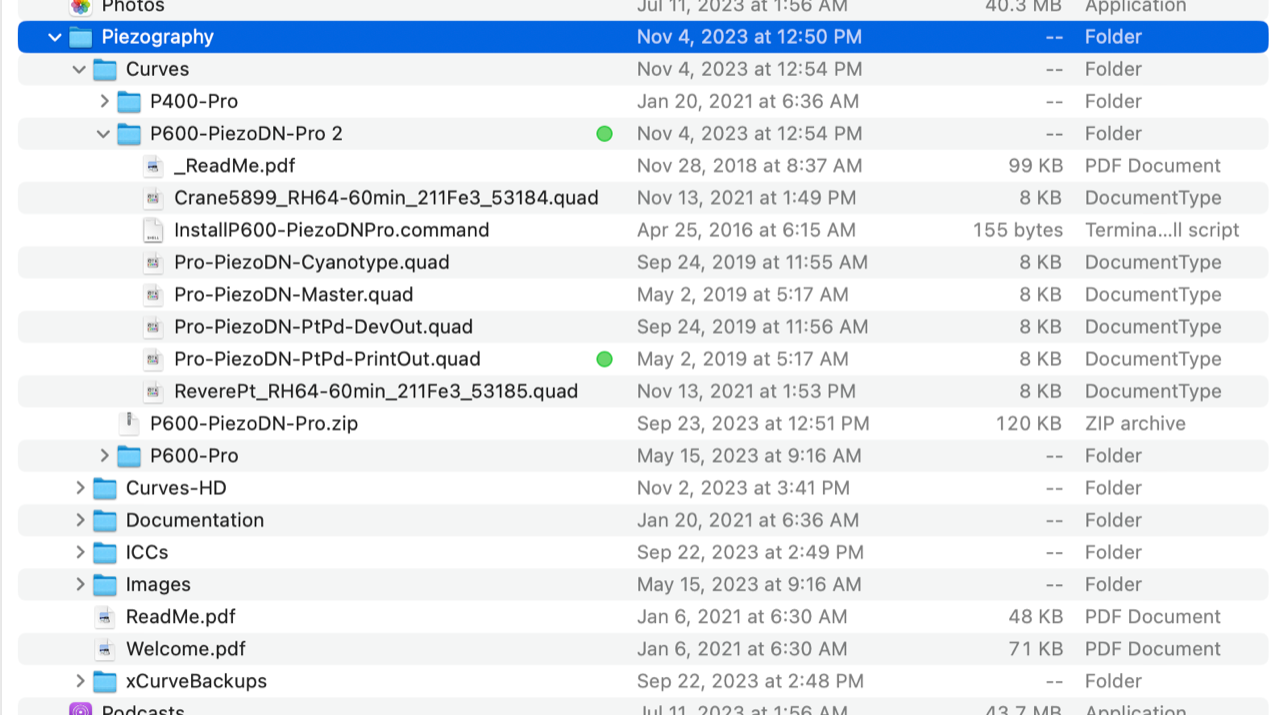Click the Curves folder icon
Image resolution: width=1280 pixels, height=715 pixels.
pos(105,69)
